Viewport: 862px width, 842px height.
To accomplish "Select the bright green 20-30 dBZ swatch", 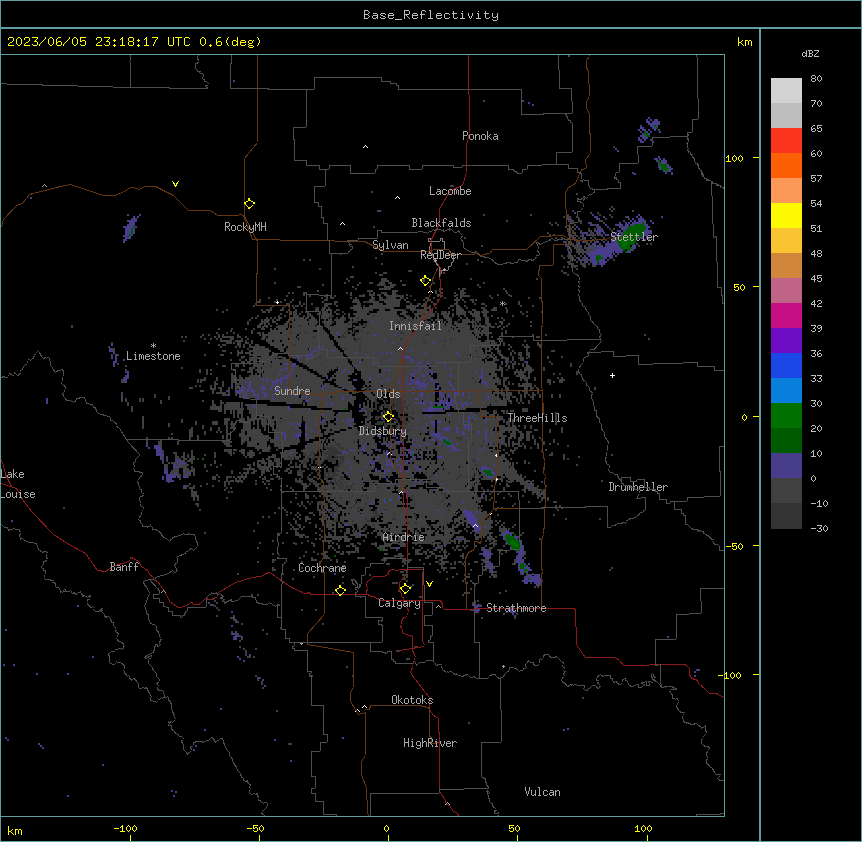I will (x=786, y=416).
